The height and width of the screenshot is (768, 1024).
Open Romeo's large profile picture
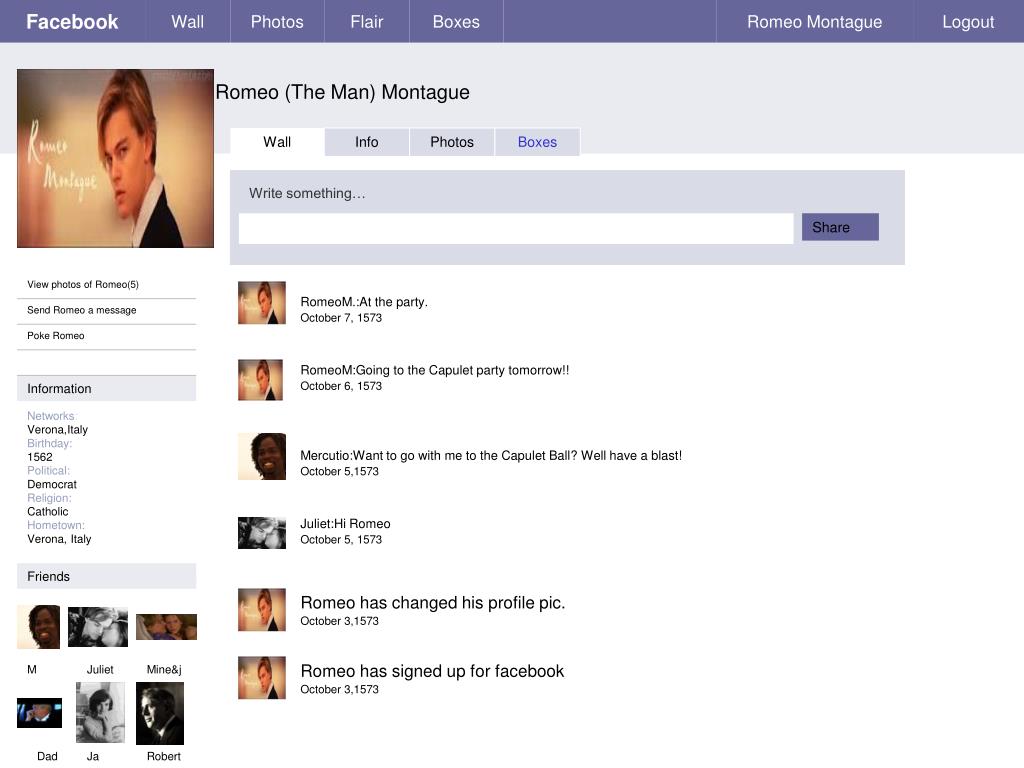coord(116,158)
